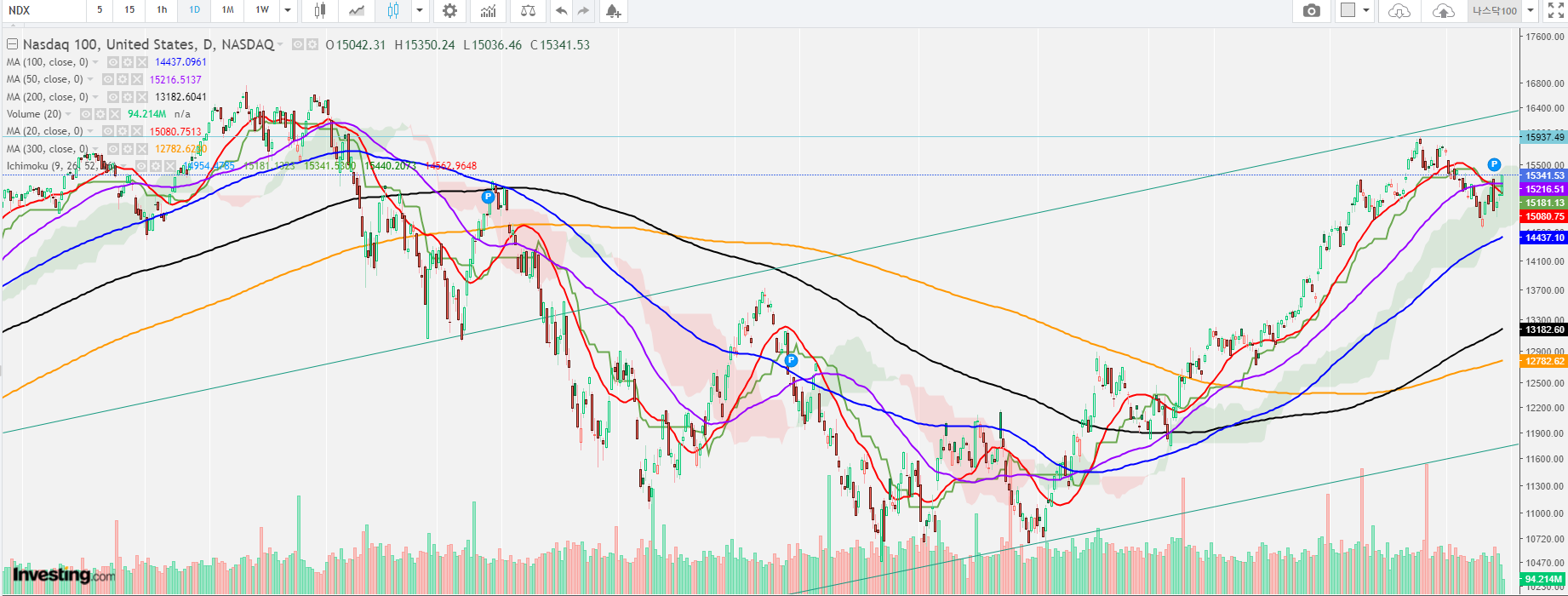This screenshot has width=1568, height=596.
Task: Remove the MA (100, close, 0) indicator
Action: point(142,62)
